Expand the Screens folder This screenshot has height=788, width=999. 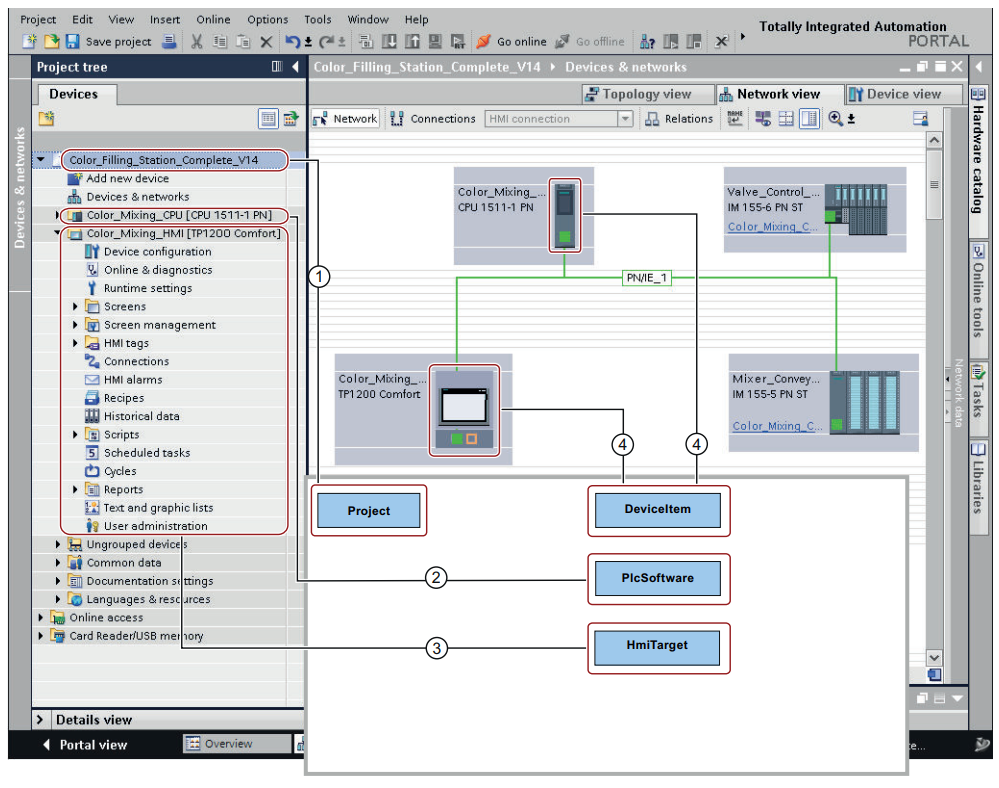point(76,307)
